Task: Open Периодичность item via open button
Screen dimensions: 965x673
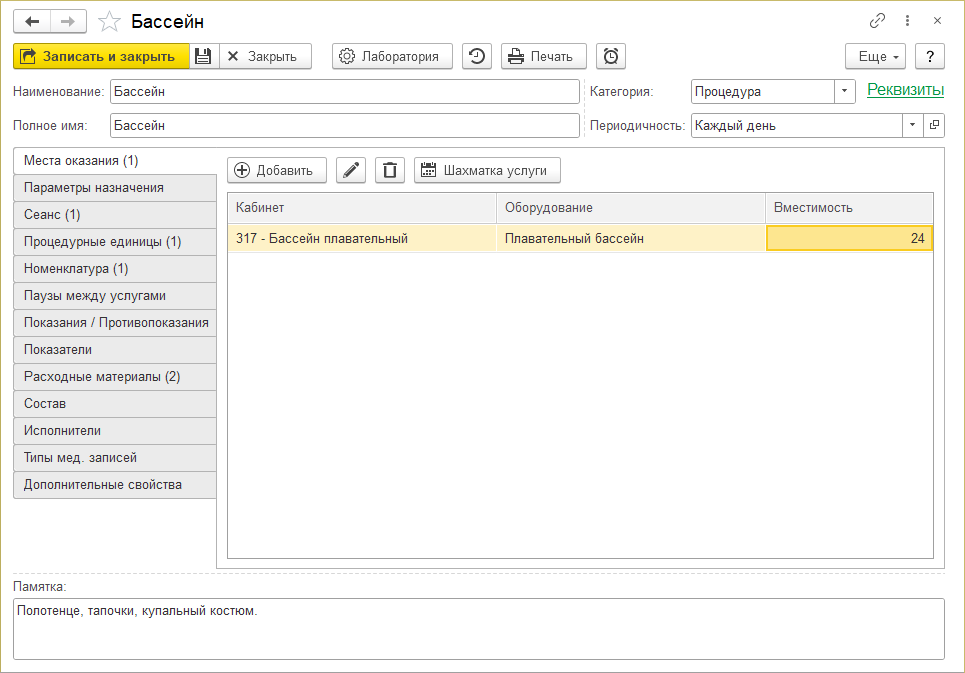Action: pos(934,126)
